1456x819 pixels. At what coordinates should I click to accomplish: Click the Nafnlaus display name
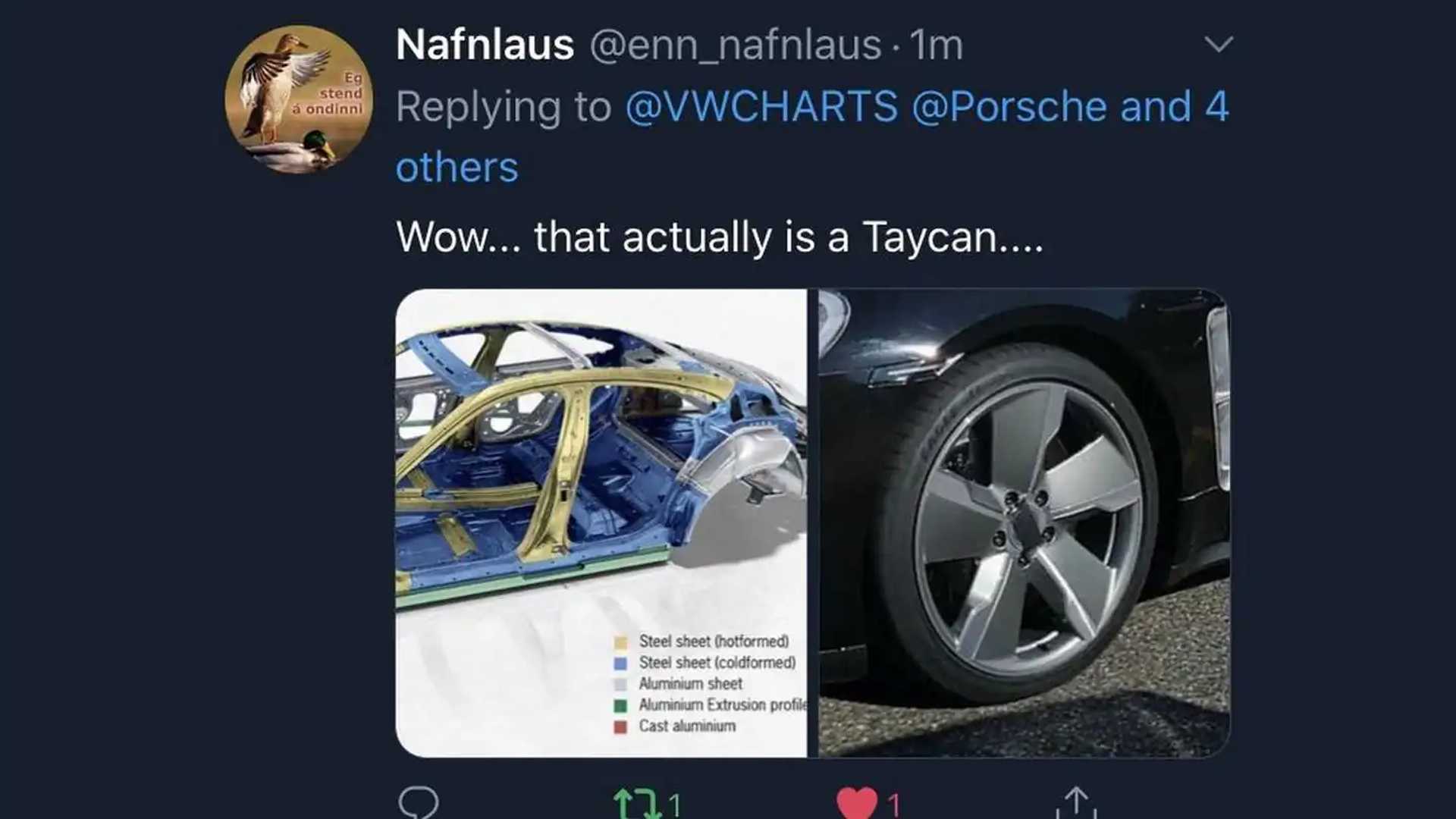(485, 45)
